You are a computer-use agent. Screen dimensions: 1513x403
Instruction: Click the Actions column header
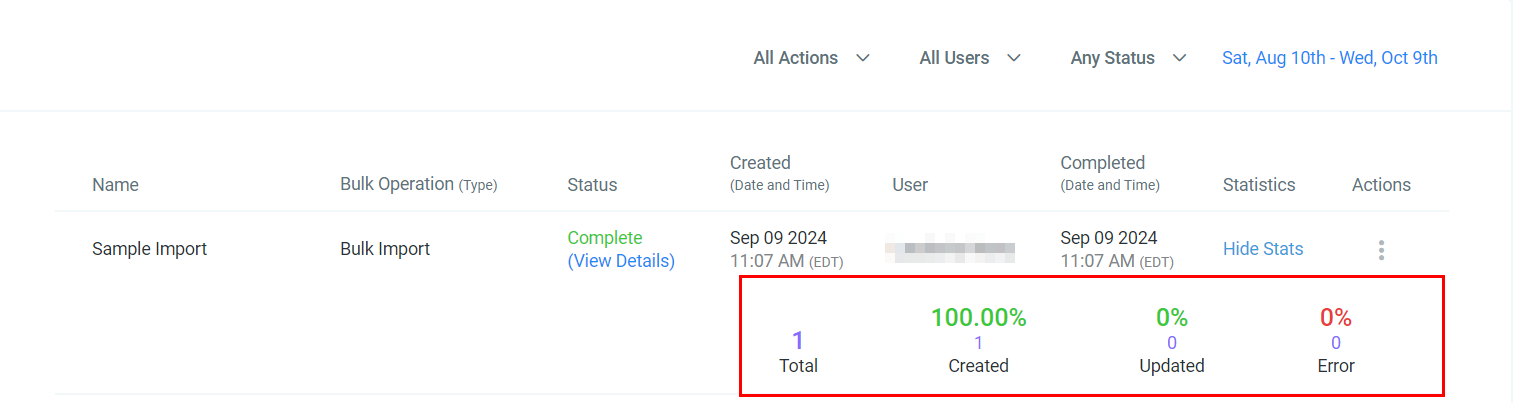tap(1381, 185)
